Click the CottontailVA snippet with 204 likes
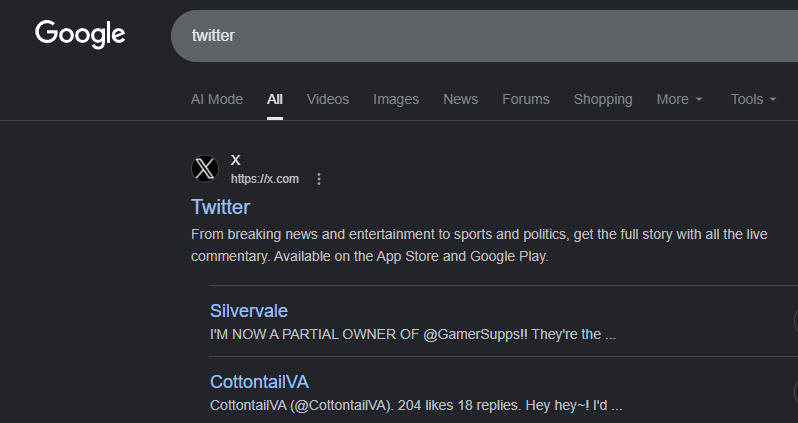 (x=416, y=406)
